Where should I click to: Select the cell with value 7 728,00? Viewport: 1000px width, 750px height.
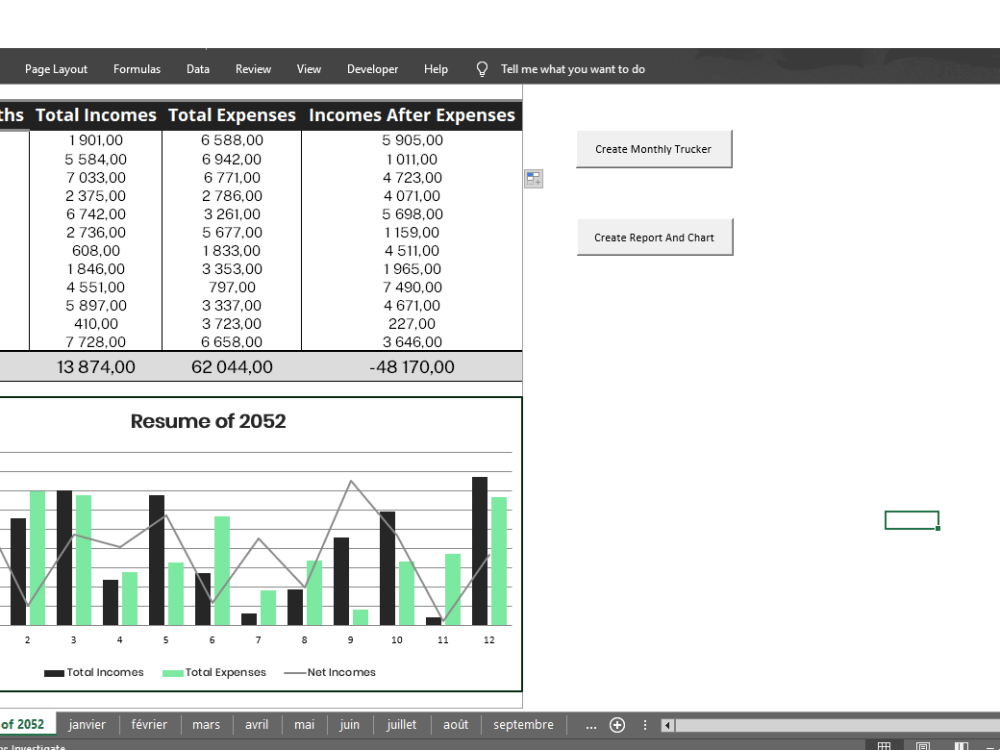pyautogui.click(x=96, y=342)
